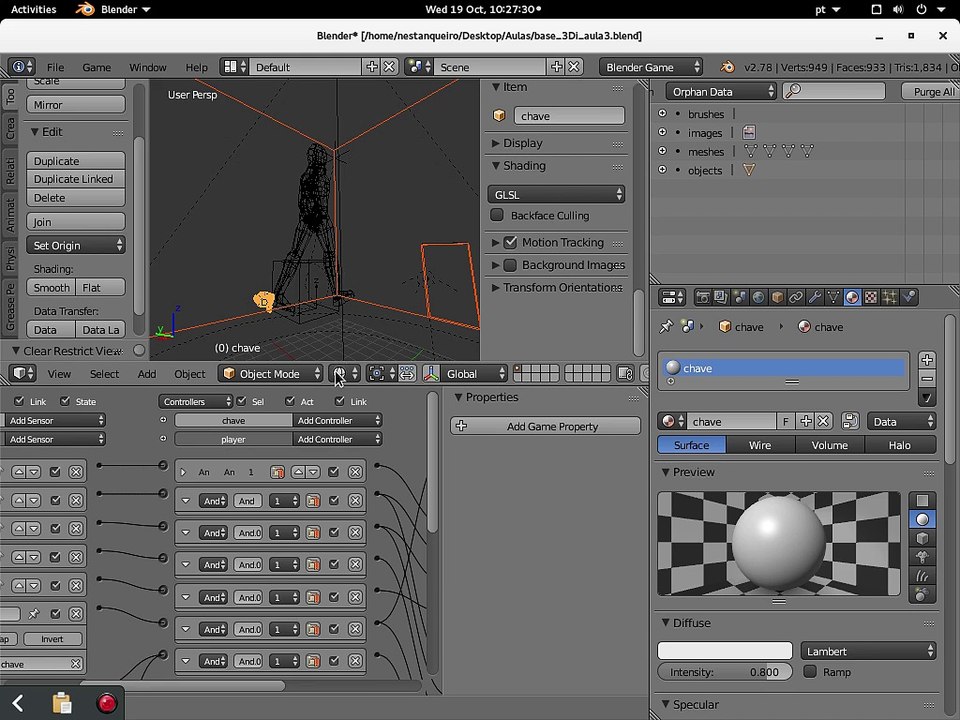Screen dimensions: 960x720
Task: Open the Lambert diffuse shader dropdown
Action: point(868,651)
